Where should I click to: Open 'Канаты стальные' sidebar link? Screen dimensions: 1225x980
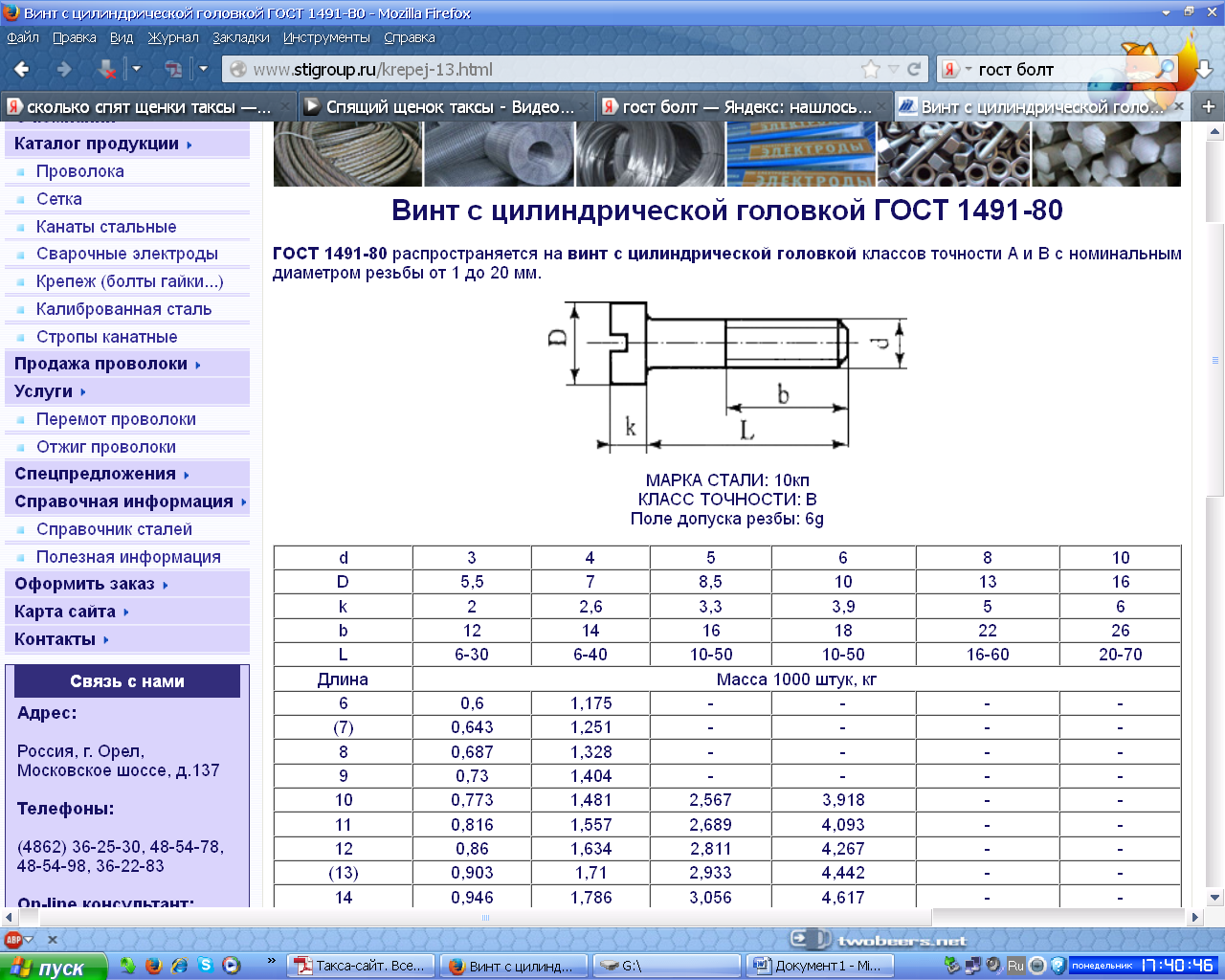[x=106, y=227]
